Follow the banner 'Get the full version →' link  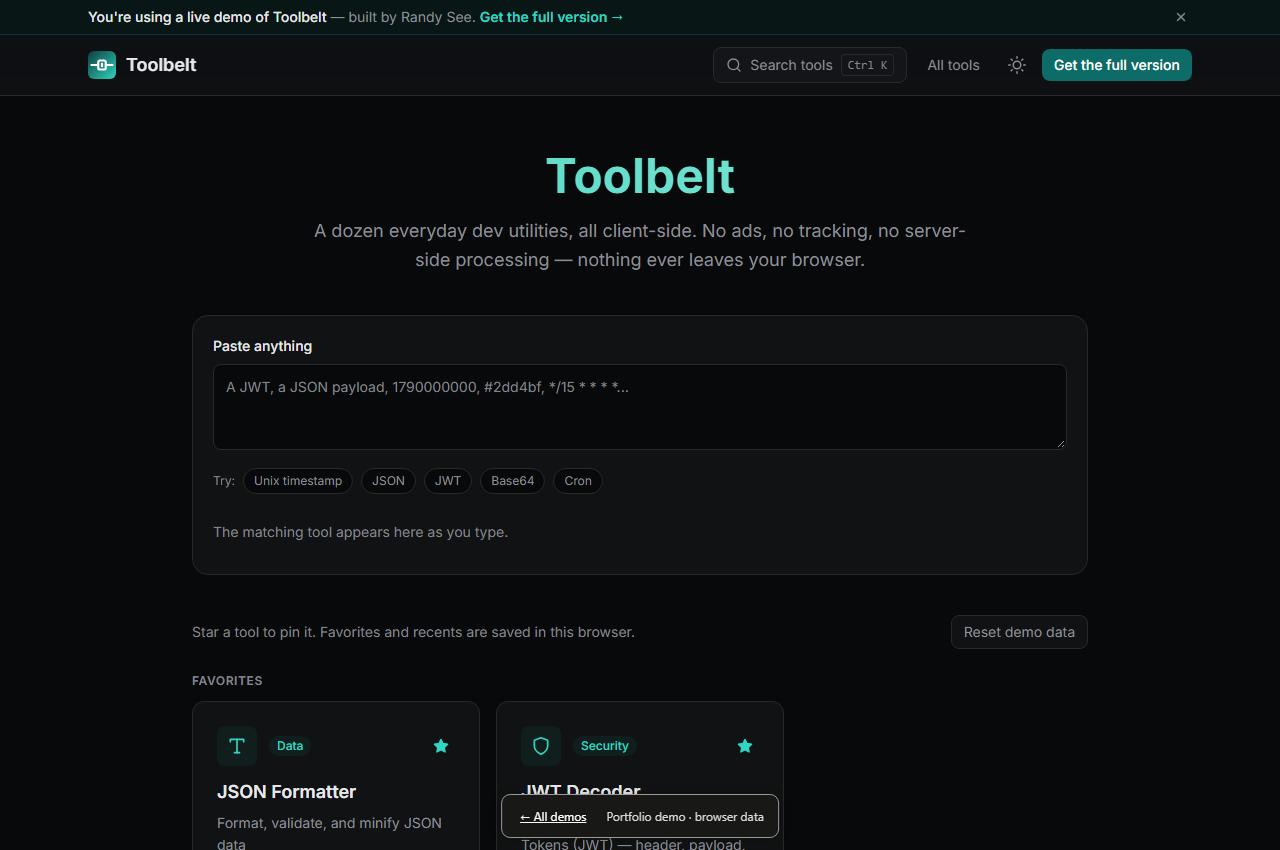click(x=551, y=17)
